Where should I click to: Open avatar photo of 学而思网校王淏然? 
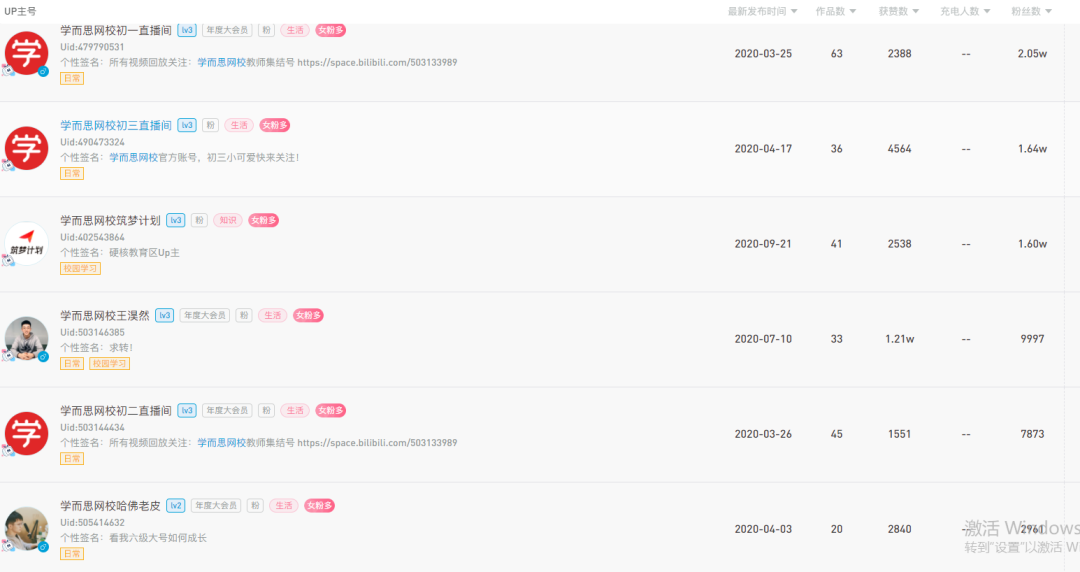point(26,338)
